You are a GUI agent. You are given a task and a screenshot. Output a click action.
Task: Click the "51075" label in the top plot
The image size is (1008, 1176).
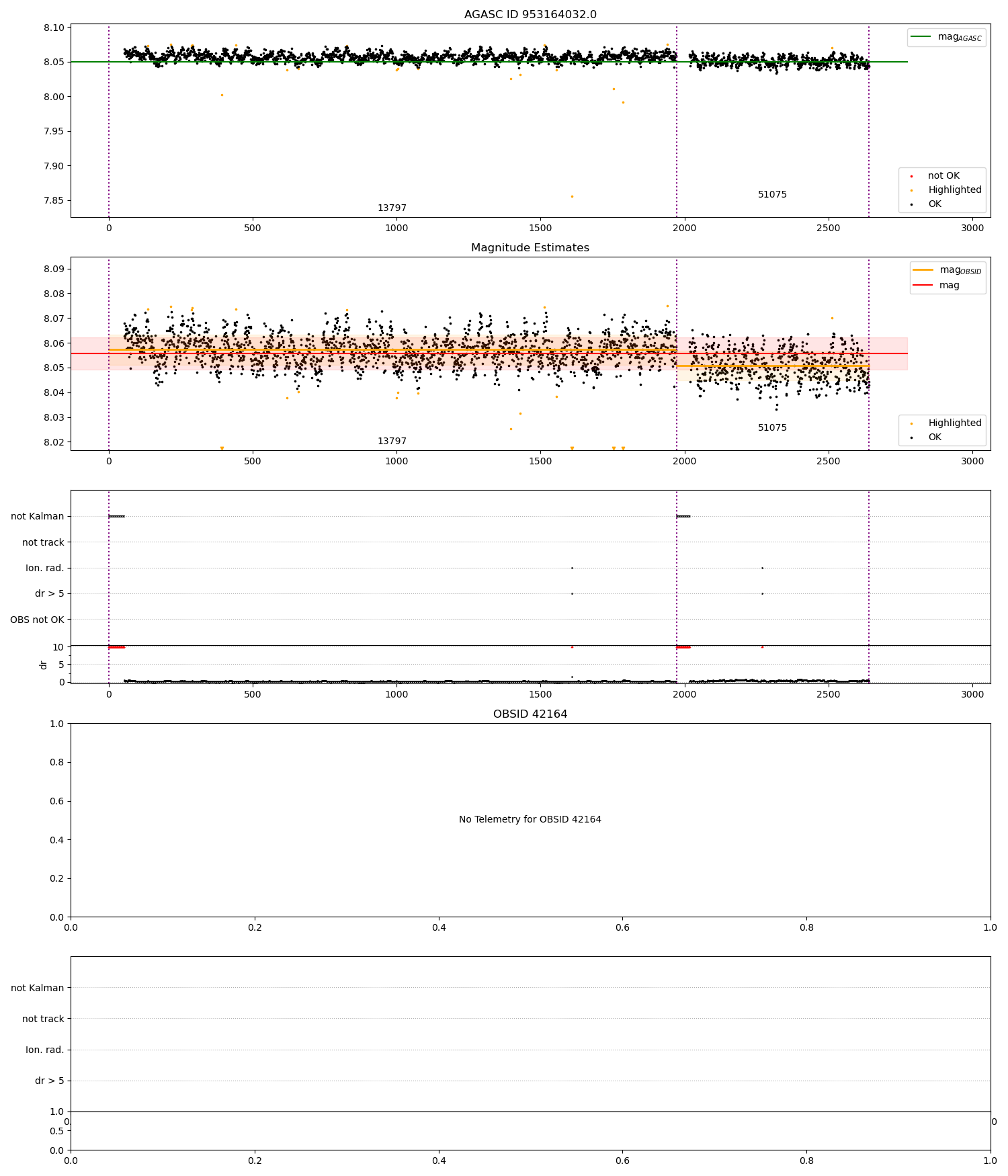pyautogui.click(x=772, y=195)
